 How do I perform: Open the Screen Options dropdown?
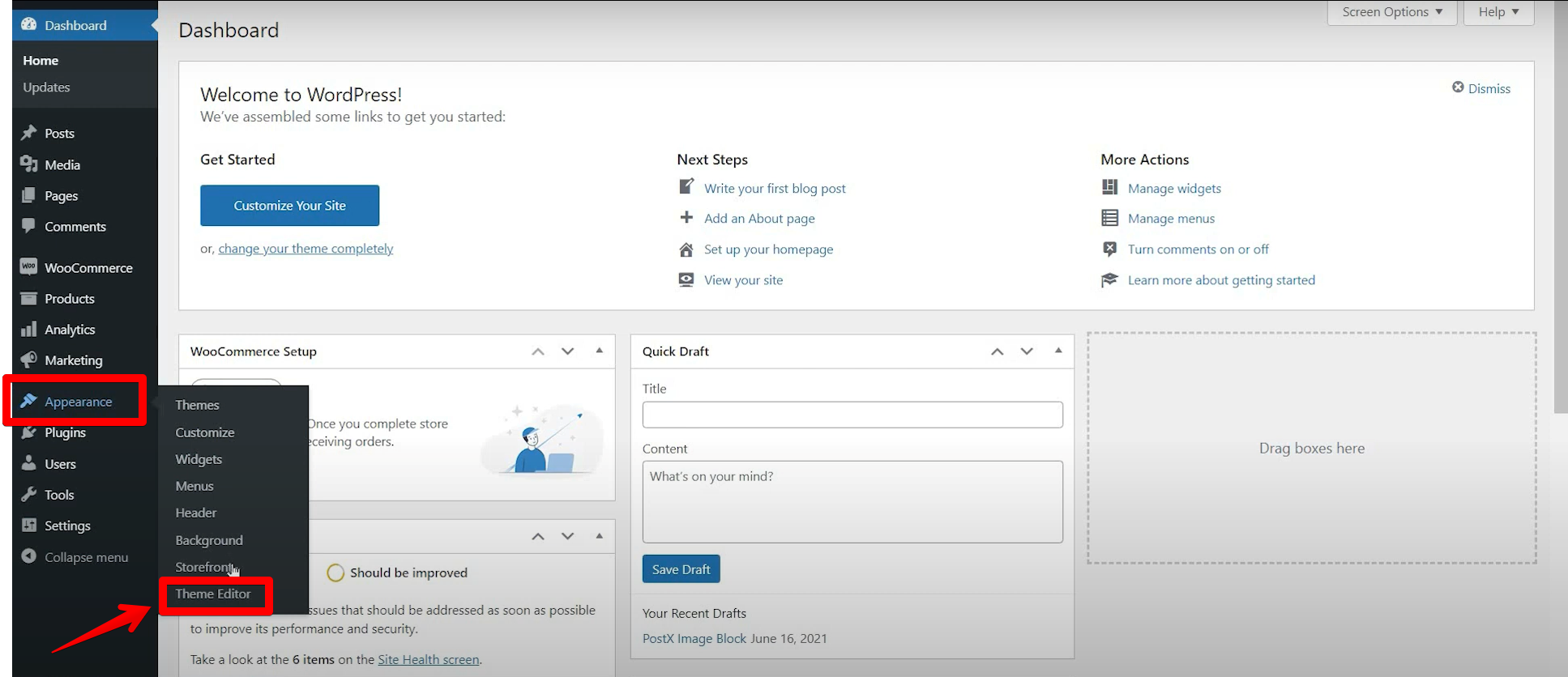(x=1391, y=12)
